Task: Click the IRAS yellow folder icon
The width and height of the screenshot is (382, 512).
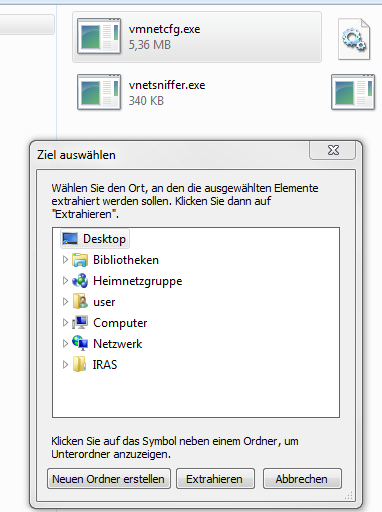Action: [x=80, y=364]
